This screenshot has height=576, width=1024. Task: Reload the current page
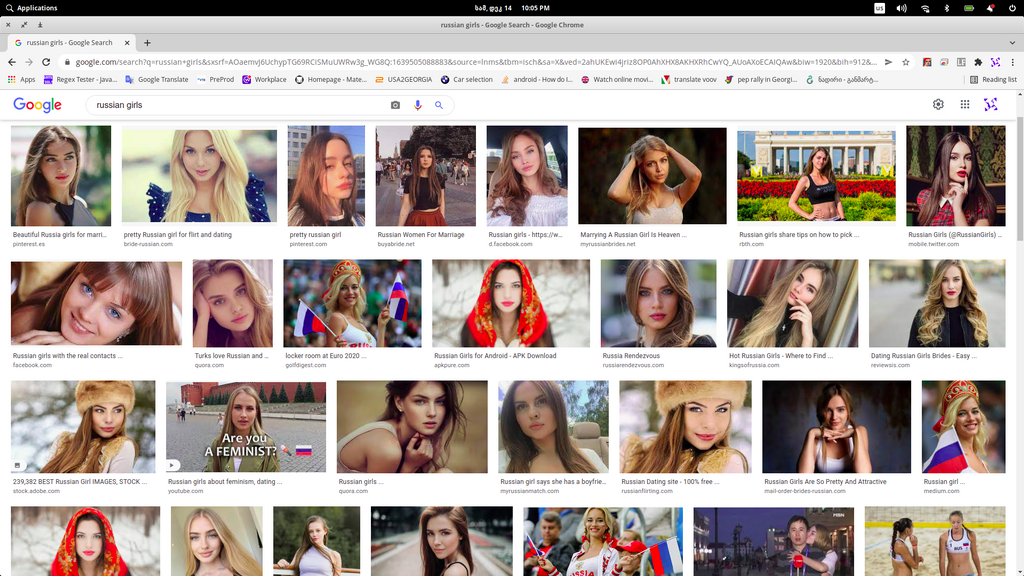tap(50, 62)
